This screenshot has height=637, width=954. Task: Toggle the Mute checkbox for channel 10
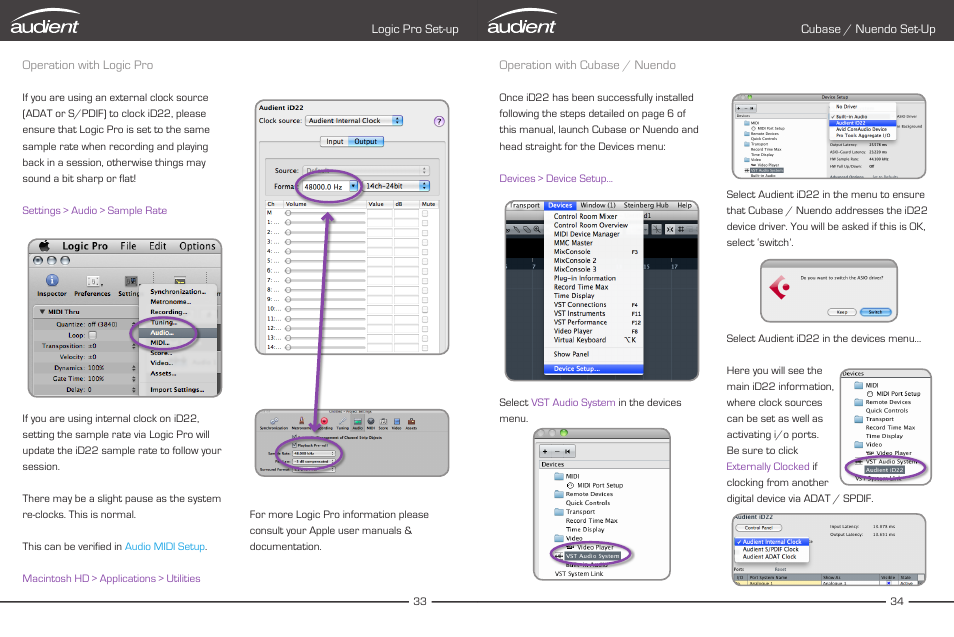425,309
